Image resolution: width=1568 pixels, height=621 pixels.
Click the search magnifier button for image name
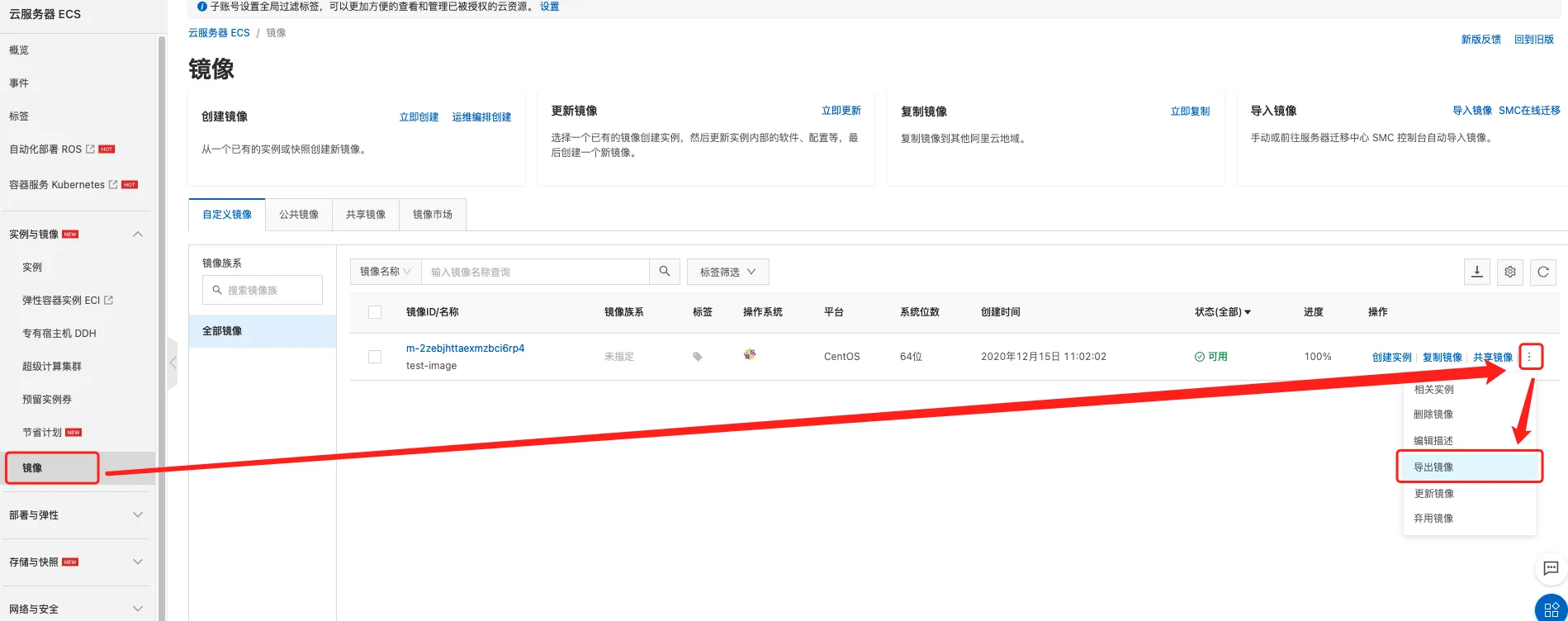coord(665,272)
